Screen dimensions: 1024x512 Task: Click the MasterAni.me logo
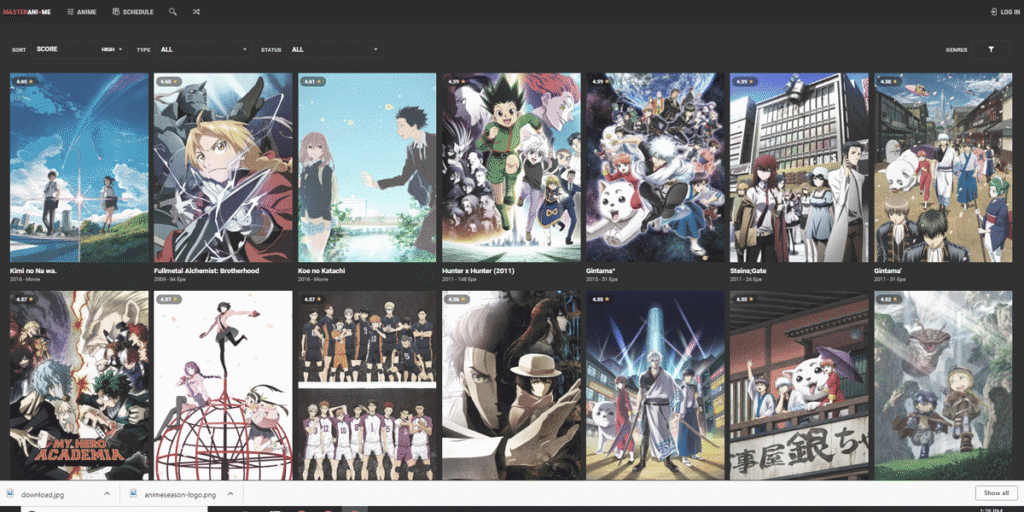coord(26,12)
